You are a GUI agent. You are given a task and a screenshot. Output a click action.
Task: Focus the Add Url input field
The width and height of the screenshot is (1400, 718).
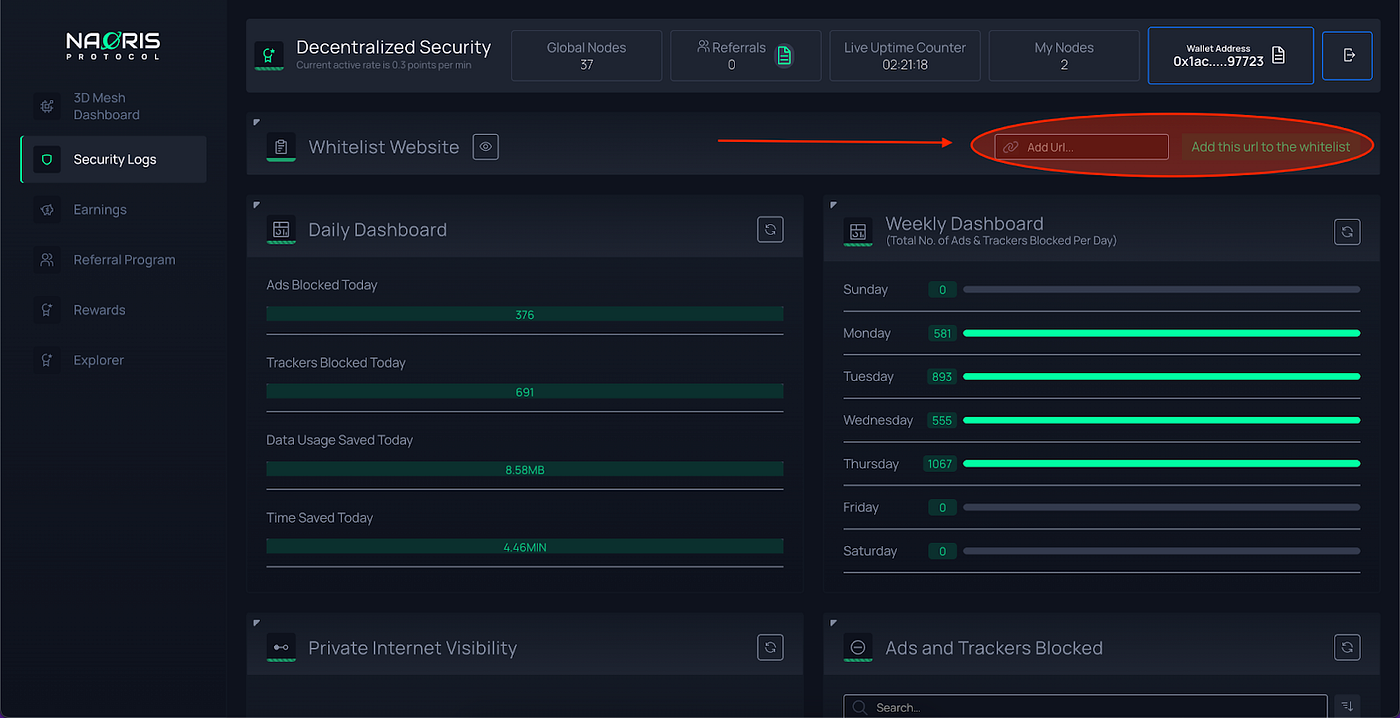pyautogui.click(x=1081, y=147)
